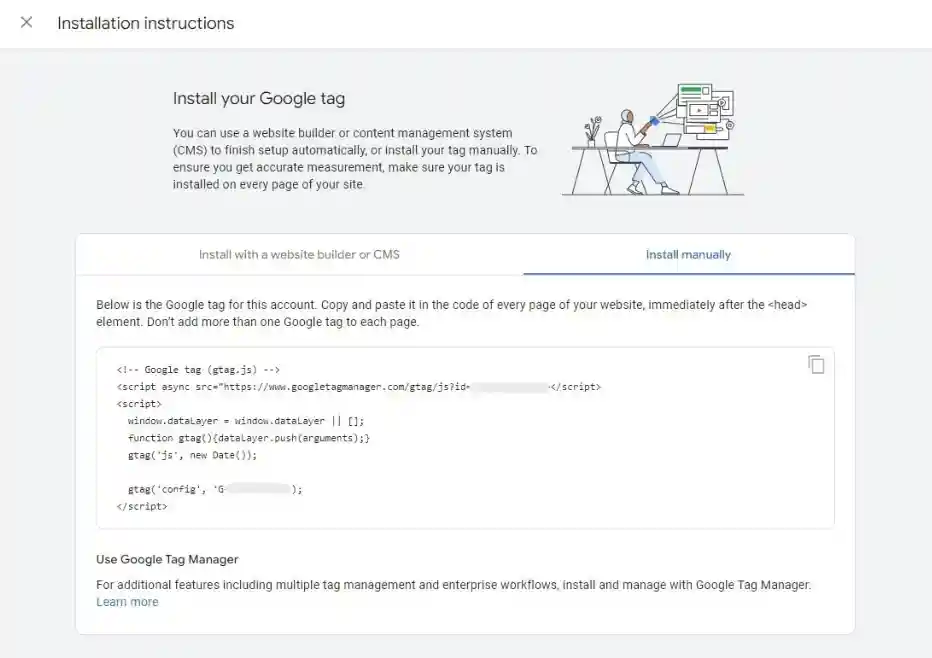Select the Install manually tab
Screen dimensions: 932x658
click(687, 255)
